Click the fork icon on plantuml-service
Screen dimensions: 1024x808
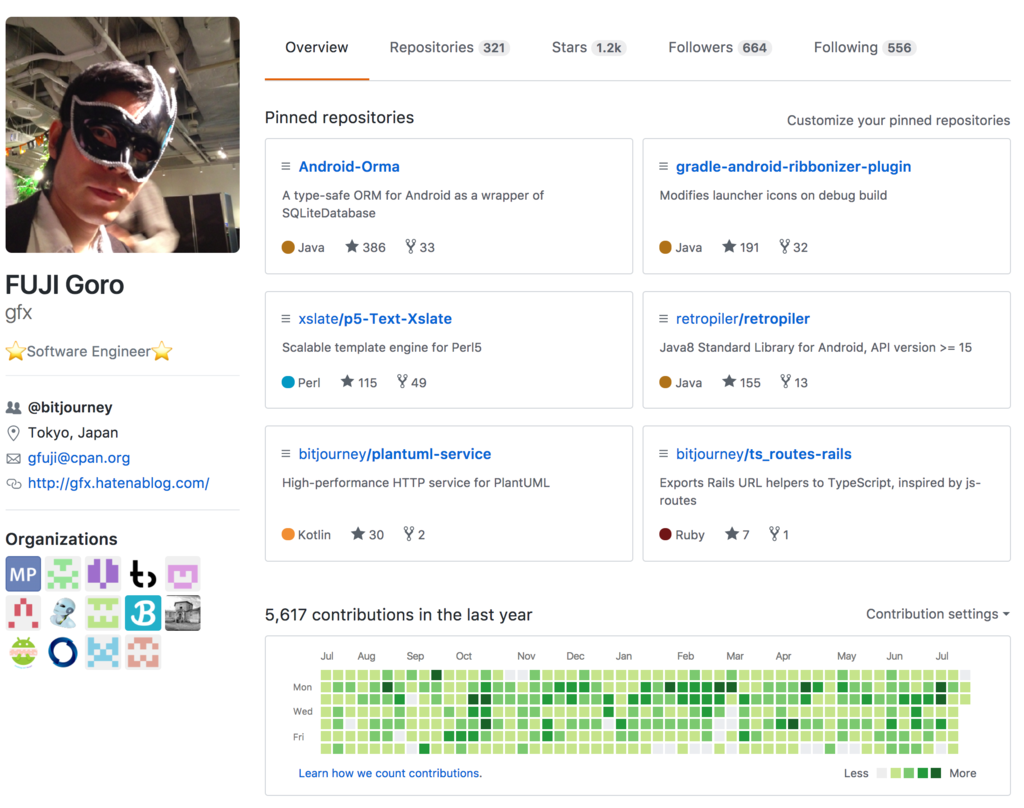coord(409,534)
